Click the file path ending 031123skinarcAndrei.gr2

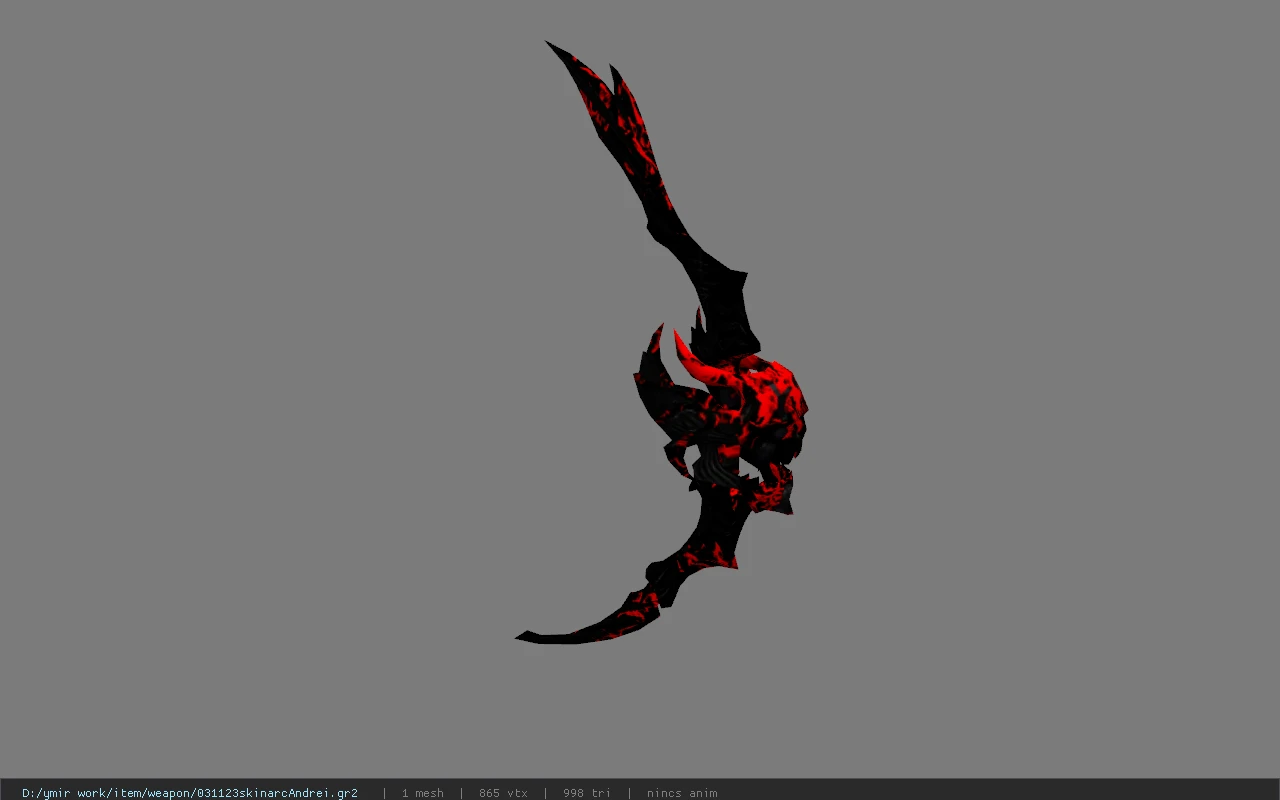coord(190,793)
